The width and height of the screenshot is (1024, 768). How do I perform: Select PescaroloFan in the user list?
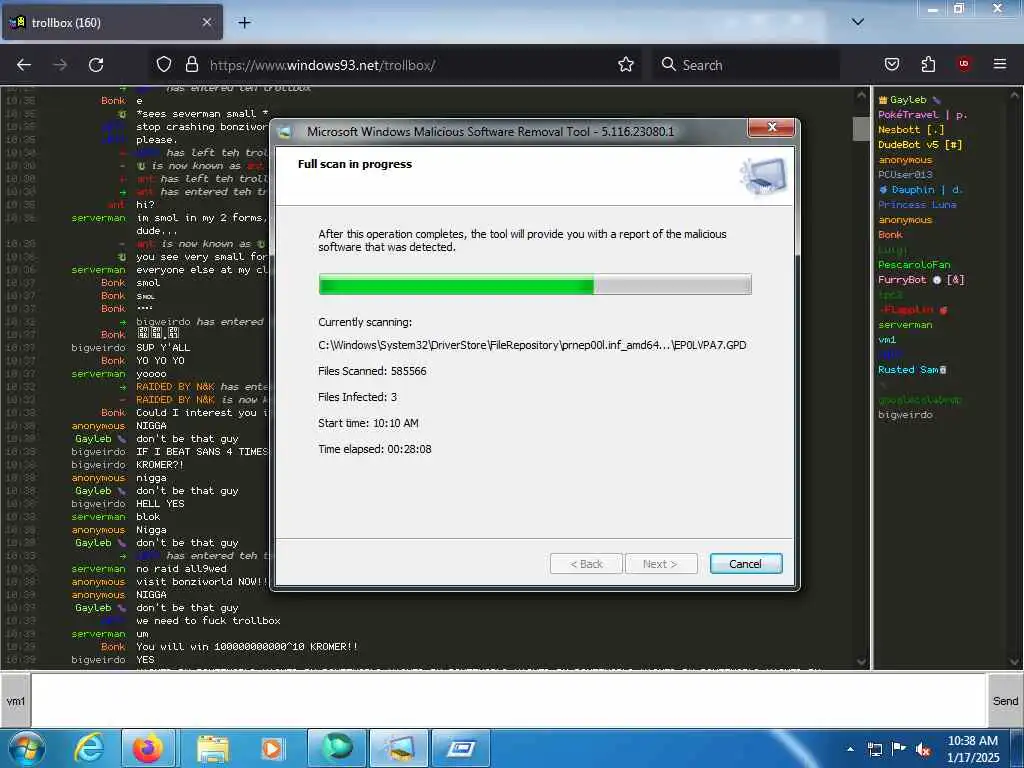point(914,265)
